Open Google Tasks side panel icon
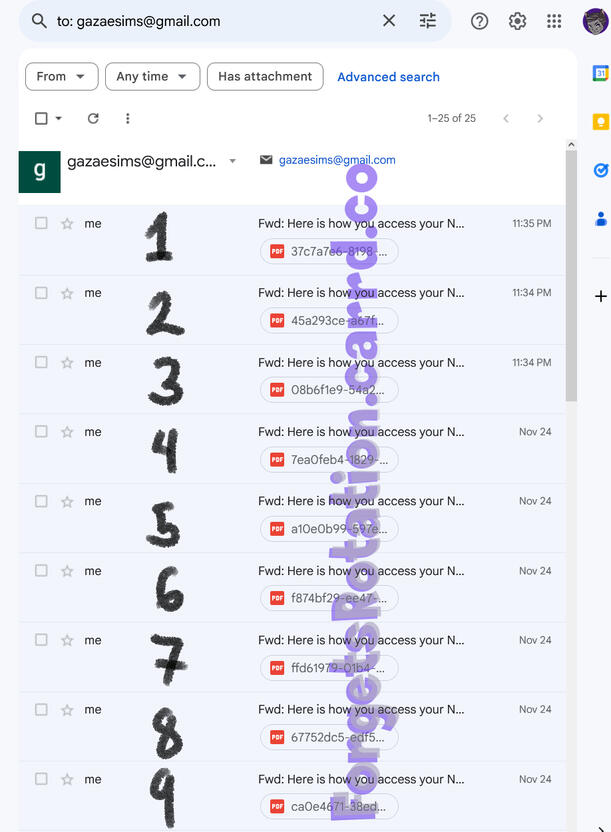Image resolution: width=611 pixels, height=832 pixels. click(x=600, y=170)
